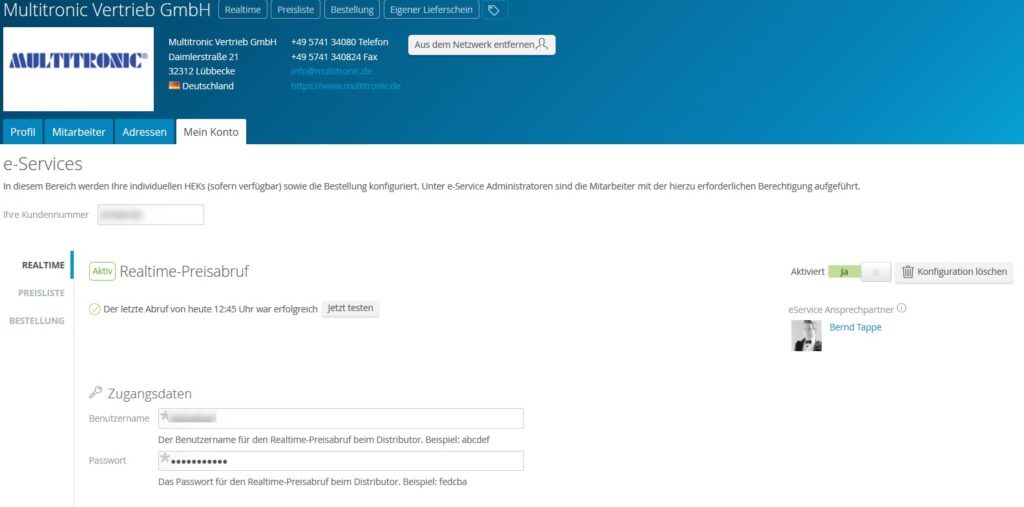Open the Realtime header button

point(242,10)
